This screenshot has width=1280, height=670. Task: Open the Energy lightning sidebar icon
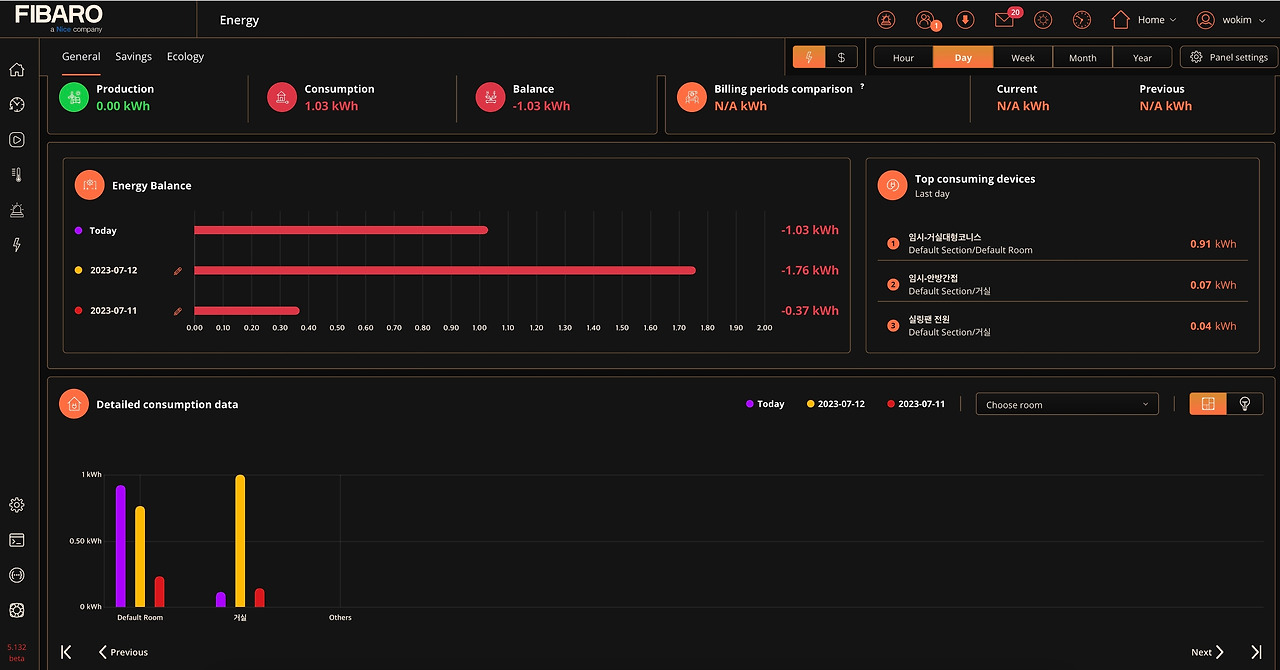pos(16,245)
